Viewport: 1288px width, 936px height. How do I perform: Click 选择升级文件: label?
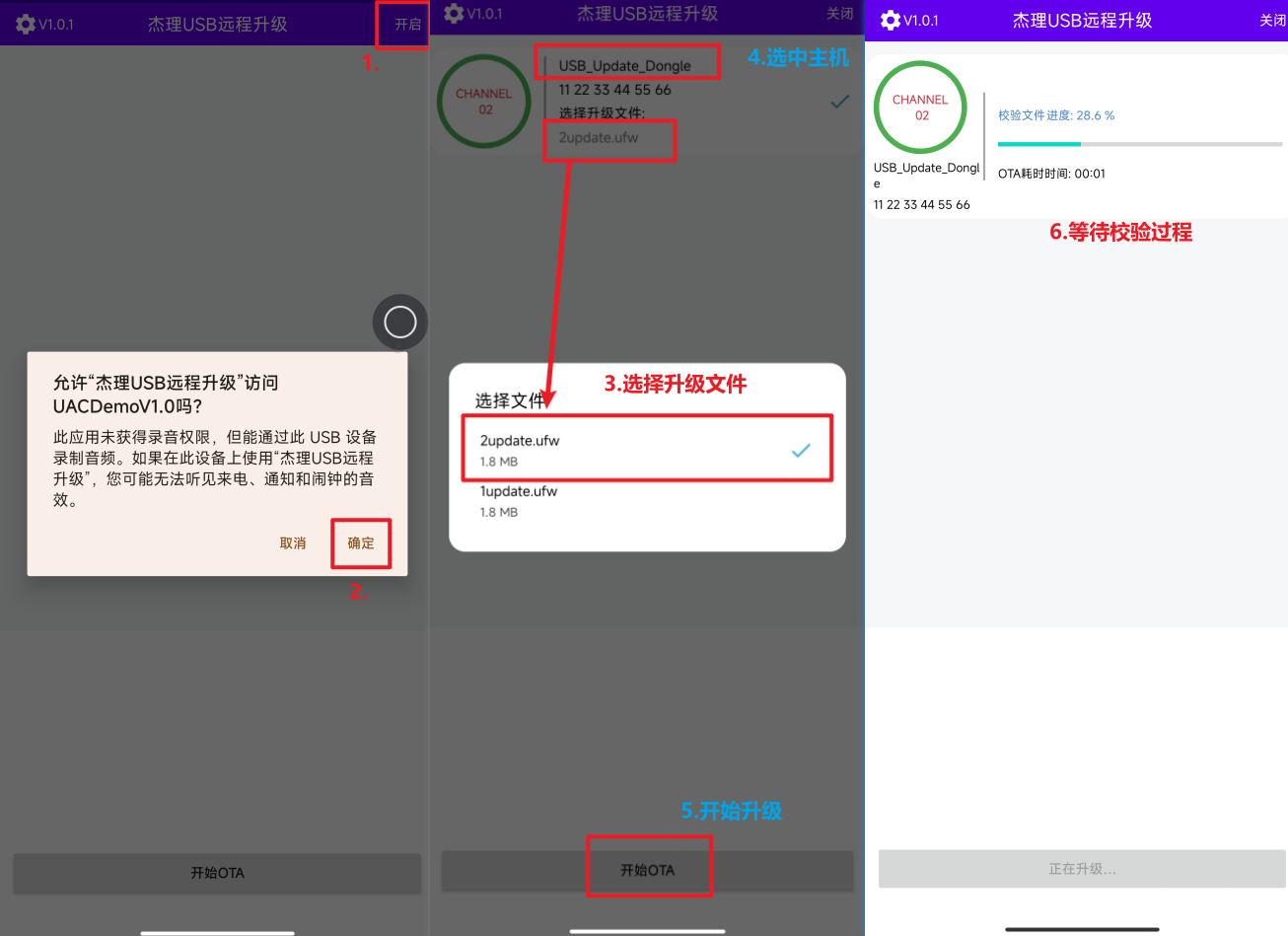(x=602, y=113)
